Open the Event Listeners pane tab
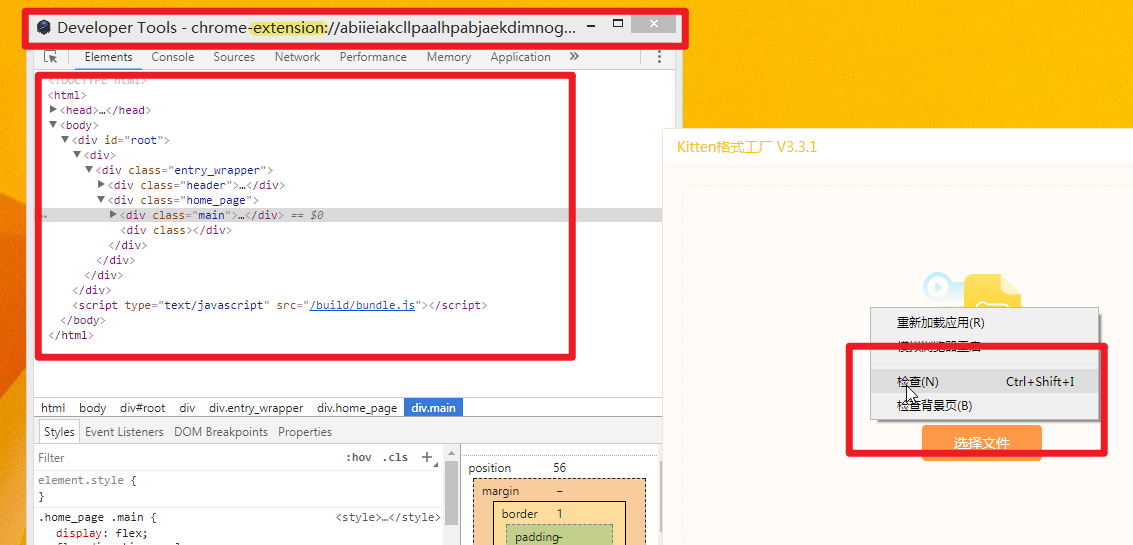 click(124, 432)
